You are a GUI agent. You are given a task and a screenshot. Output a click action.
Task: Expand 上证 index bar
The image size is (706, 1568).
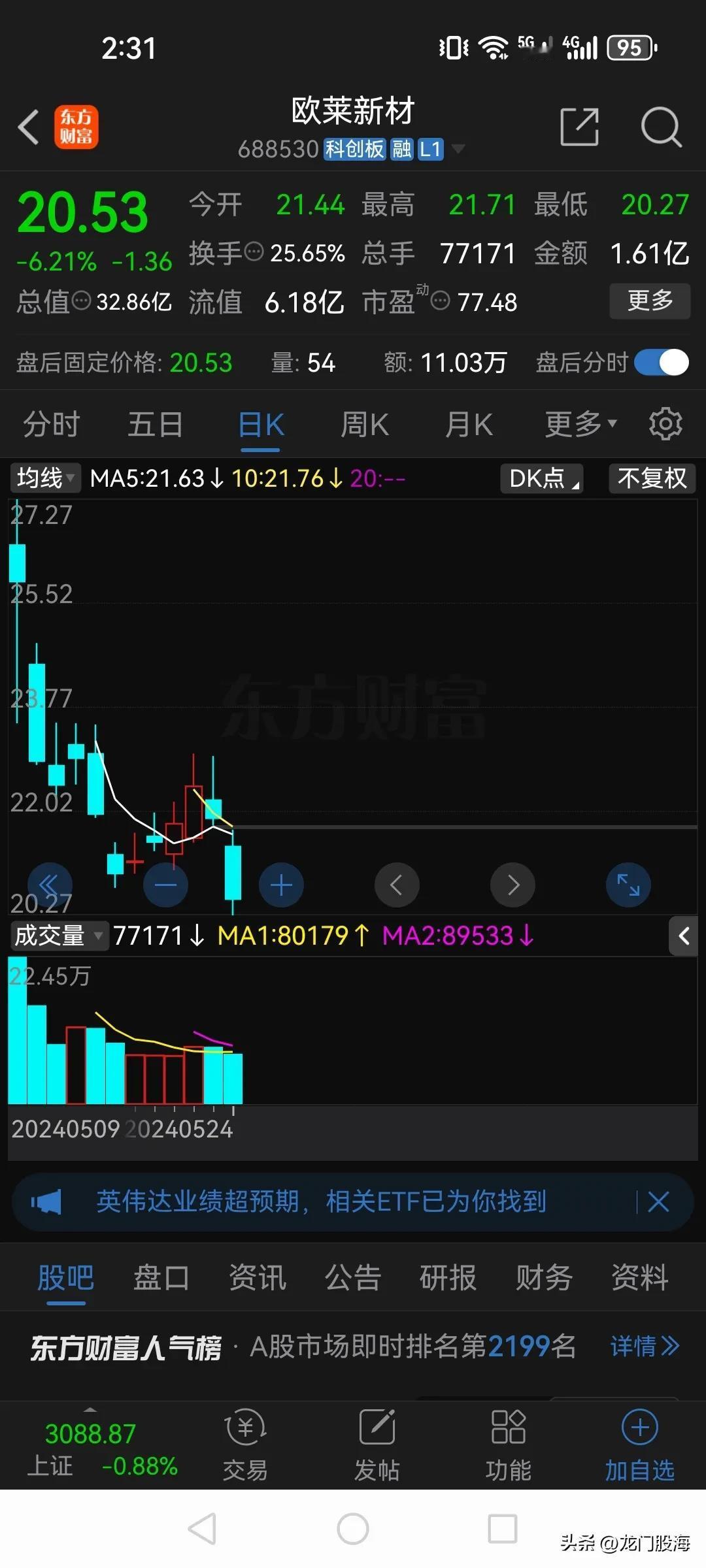pyautogui.click(x=90, y=1409)
